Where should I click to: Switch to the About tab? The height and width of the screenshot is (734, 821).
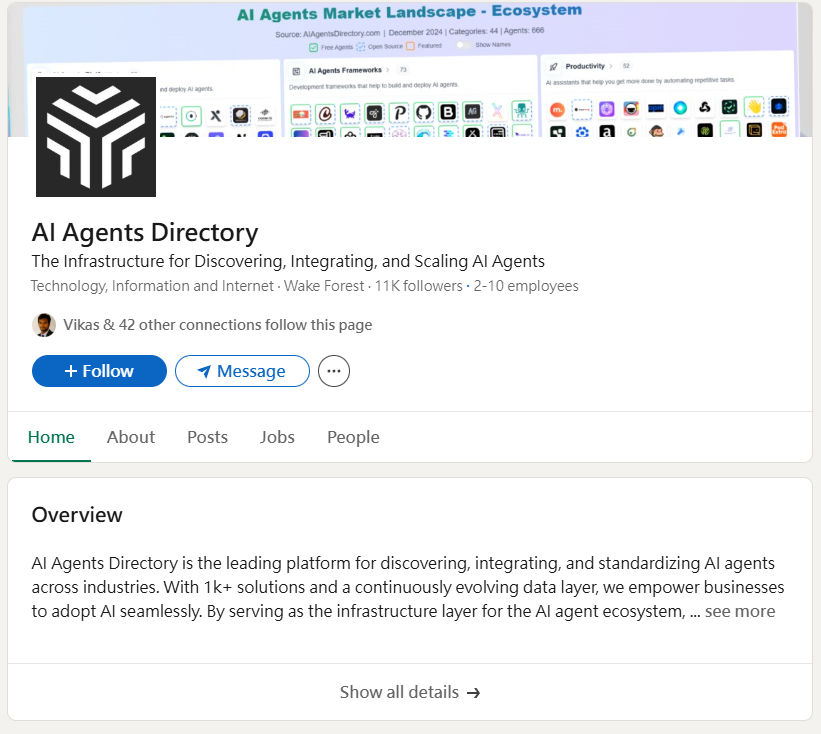point(131,437)
